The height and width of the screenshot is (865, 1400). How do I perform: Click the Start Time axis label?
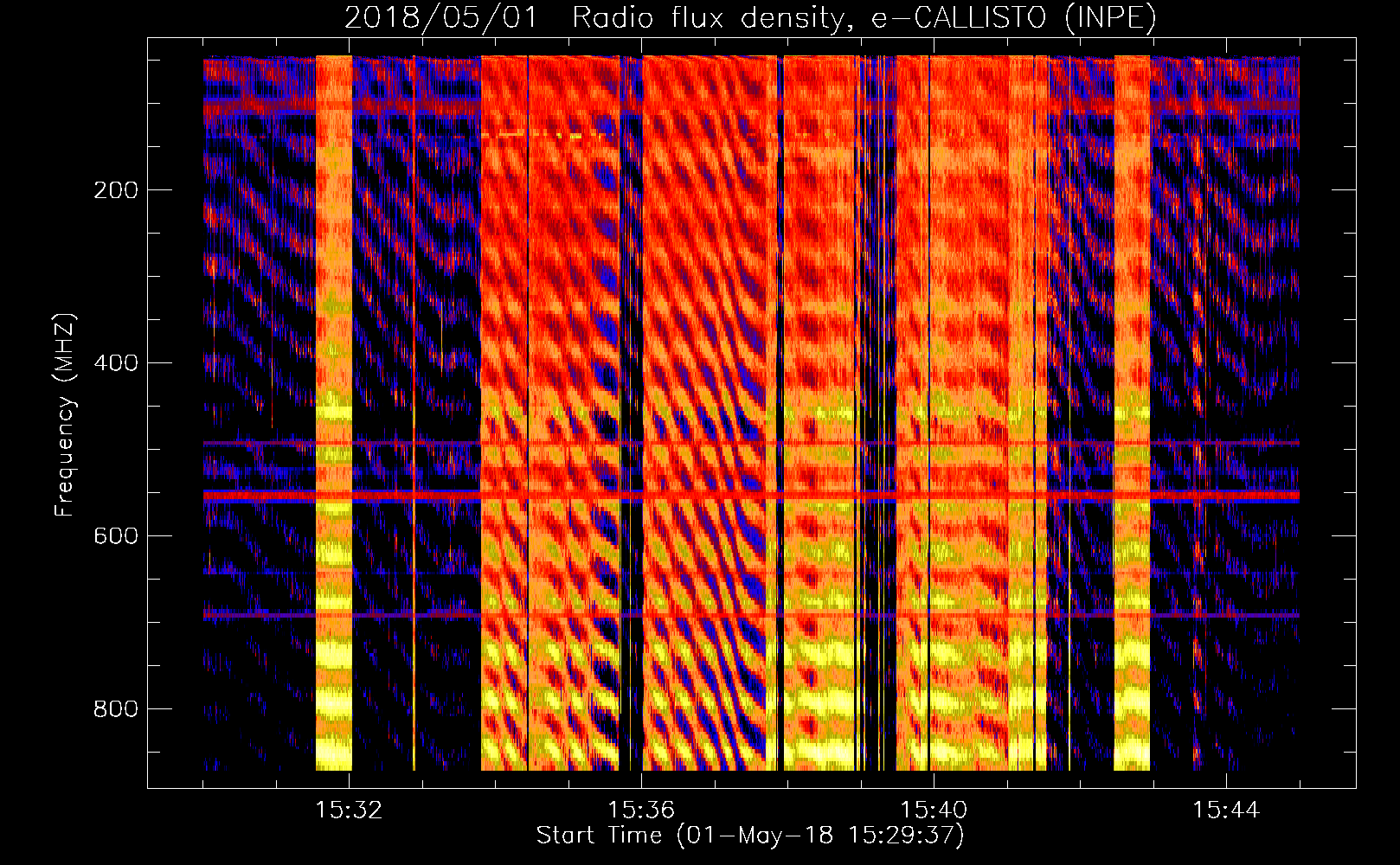tap(750, 836)
